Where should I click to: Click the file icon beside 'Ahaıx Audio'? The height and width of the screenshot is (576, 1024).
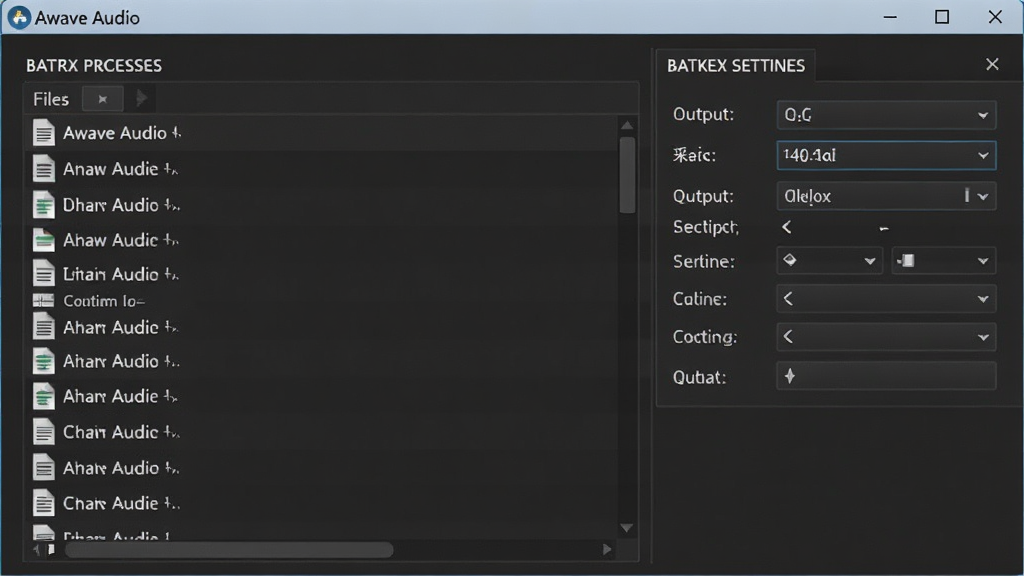pos(44,468)
